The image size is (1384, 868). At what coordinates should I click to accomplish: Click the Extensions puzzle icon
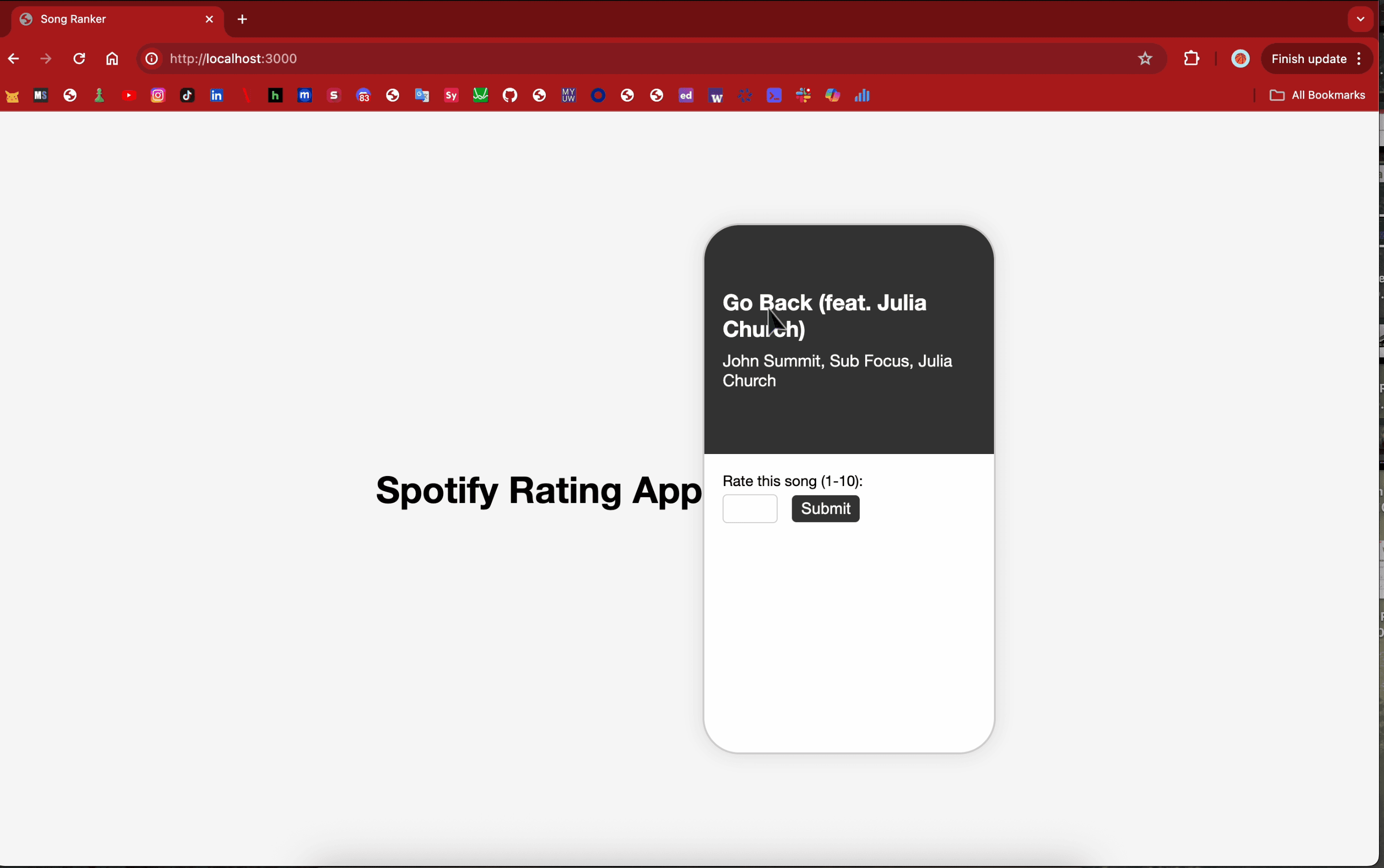pos(1192,59)
